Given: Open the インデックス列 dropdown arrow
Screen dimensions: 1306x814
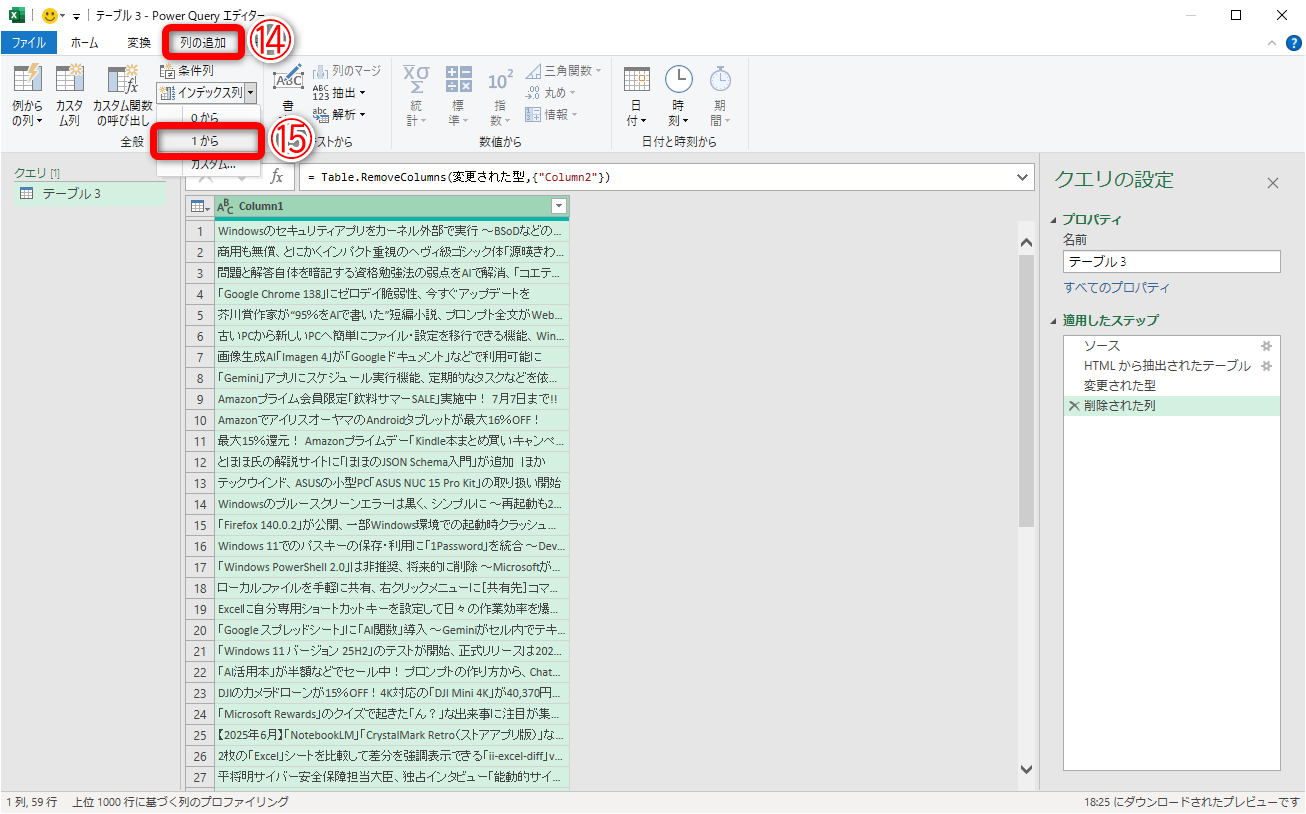Looking at the screenshot, I should 252,92.
